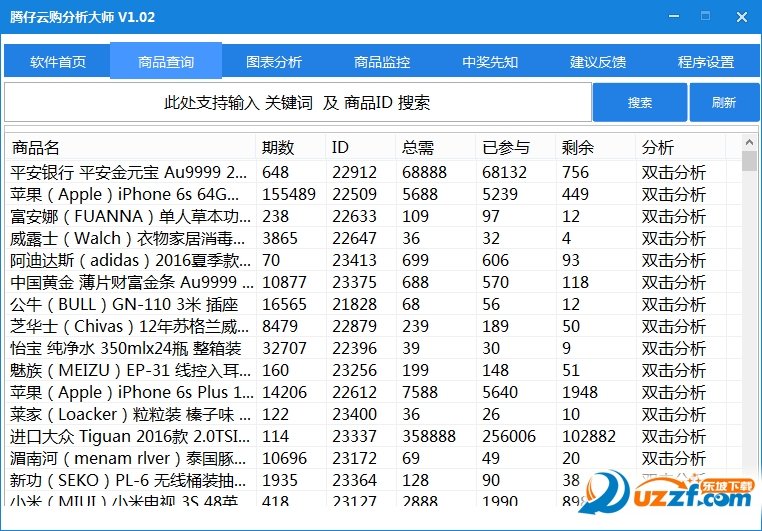Open the 软件首页 tab

point(57,61)
